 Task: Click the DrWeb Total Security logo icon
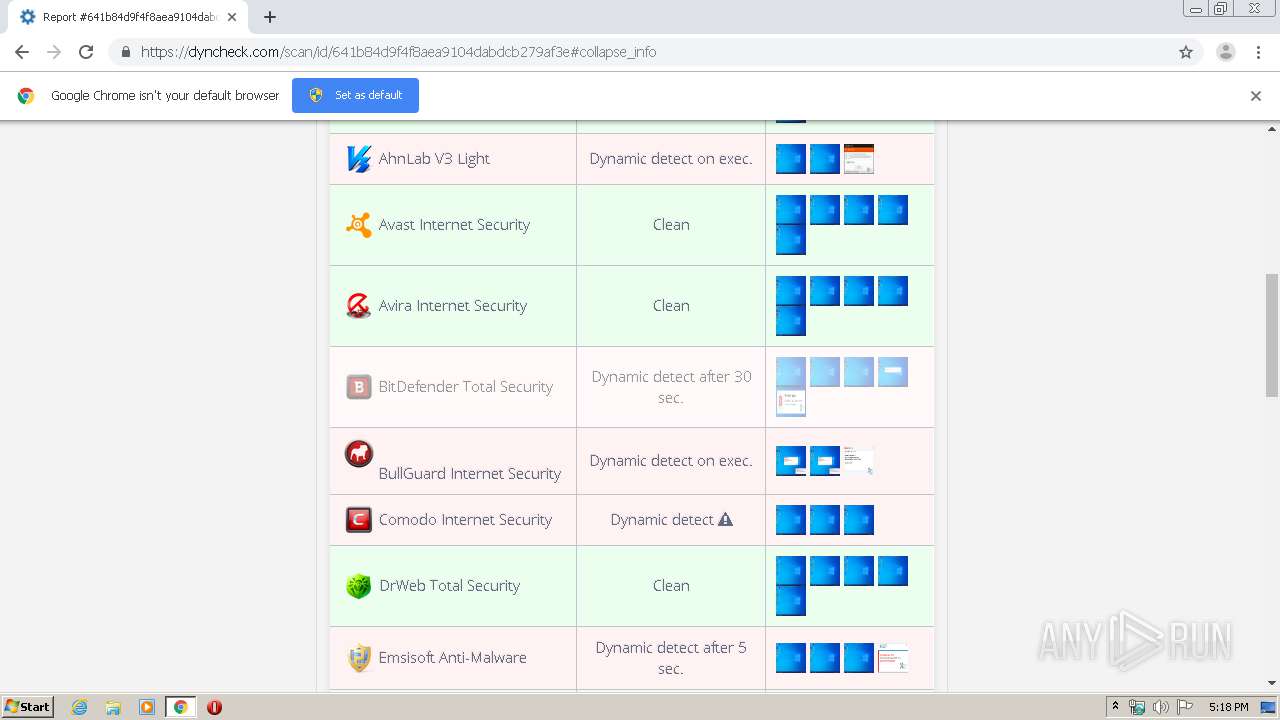(358, 586)
